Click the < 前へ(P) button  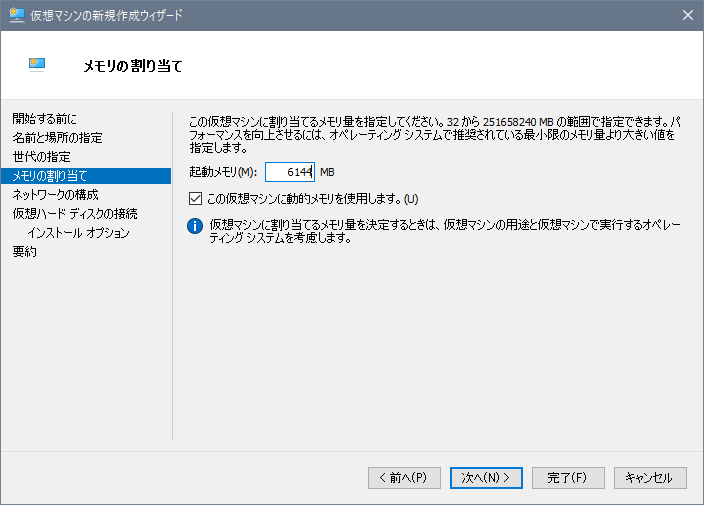pos(404,478)
